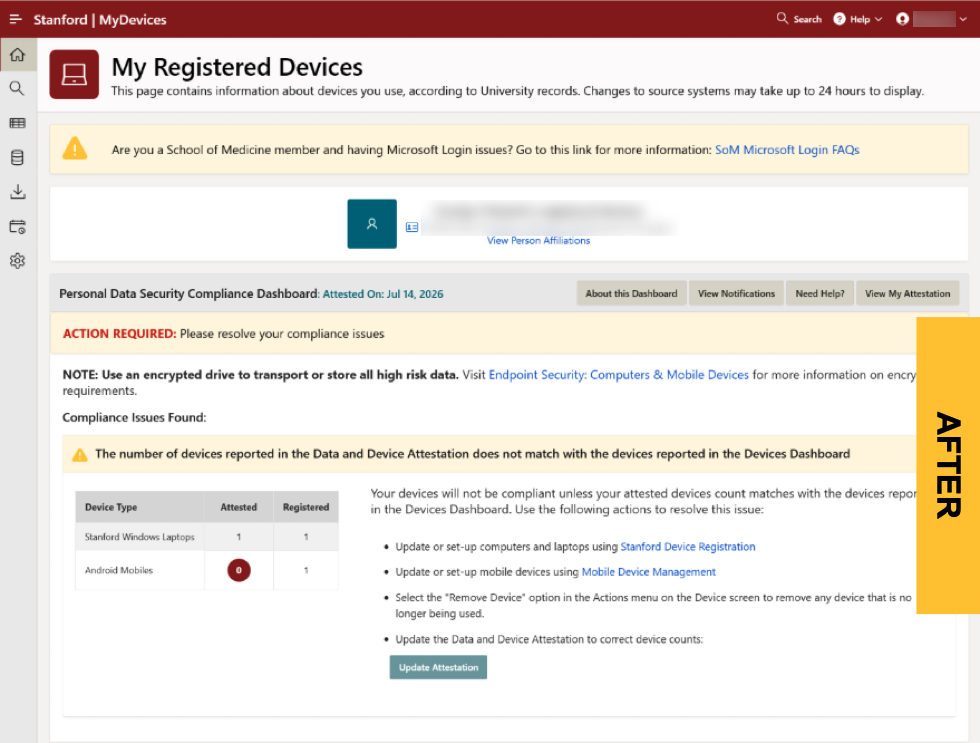Expand the user account dropdown chevron
This screenshot has height=743, width=980.
click(x=963, y=19)
